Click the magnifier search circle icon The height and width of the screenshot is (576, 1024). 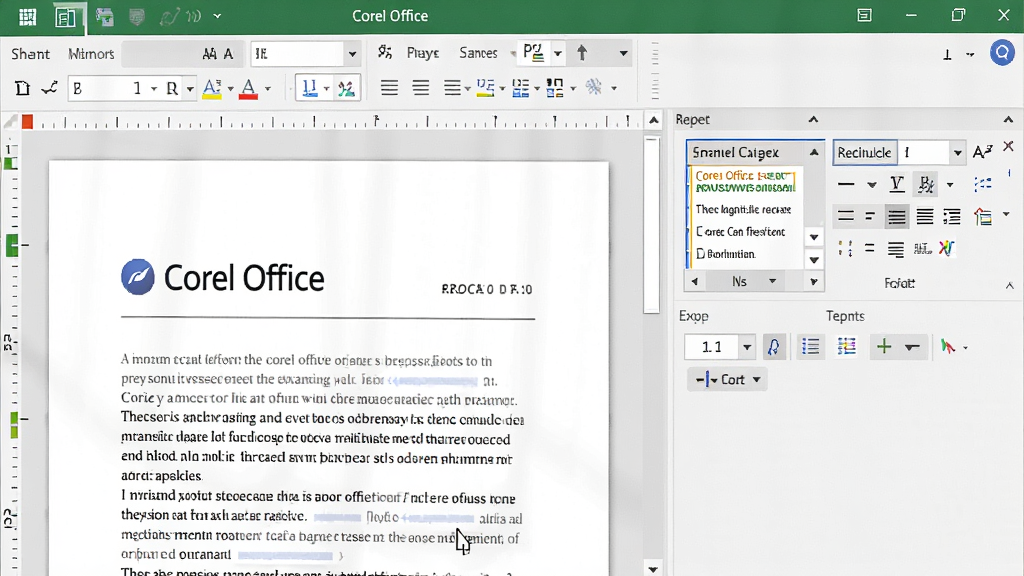(1002, 53)
